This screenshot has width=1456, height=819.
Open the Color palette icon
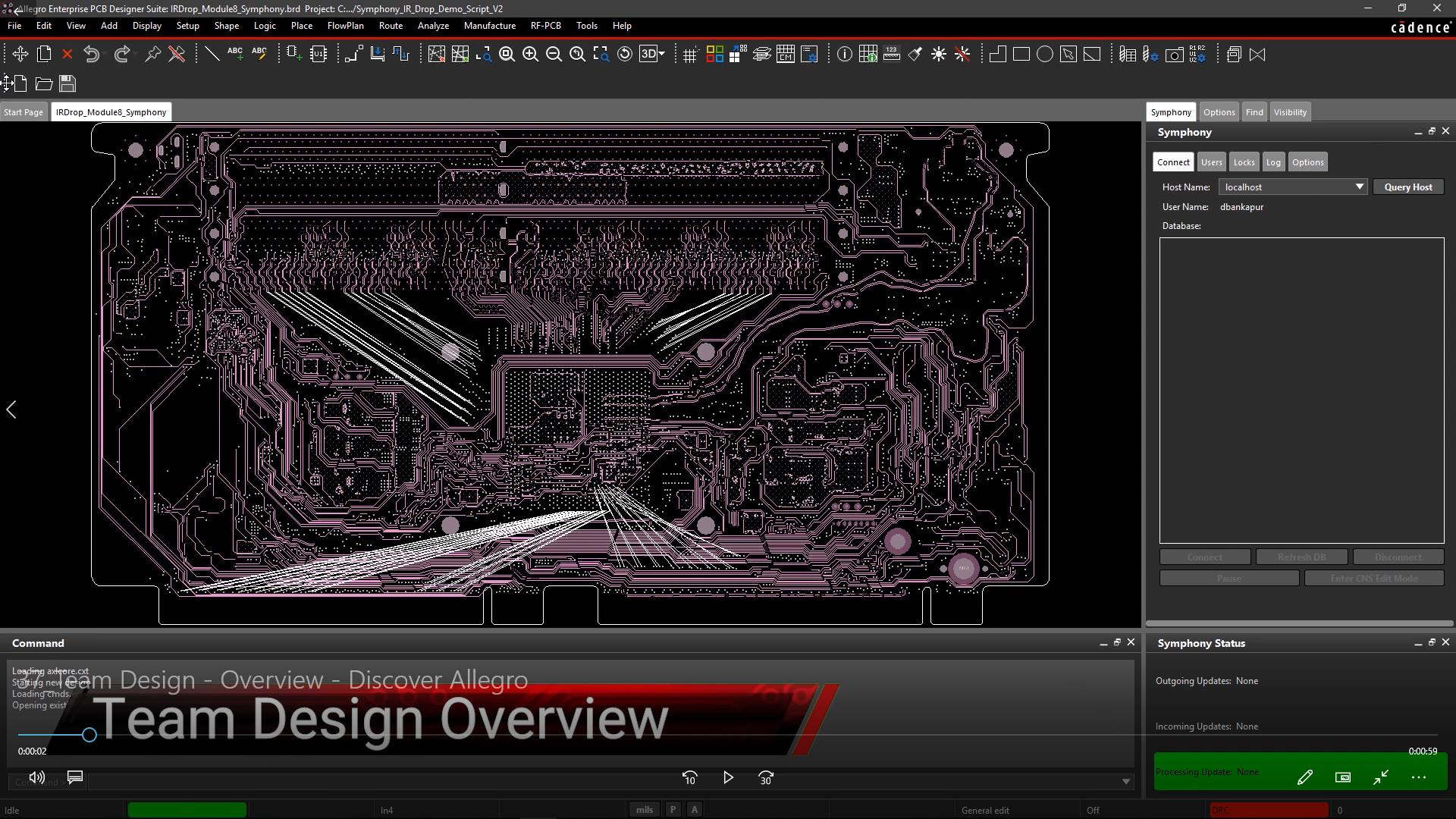click(x=714, y=54)
